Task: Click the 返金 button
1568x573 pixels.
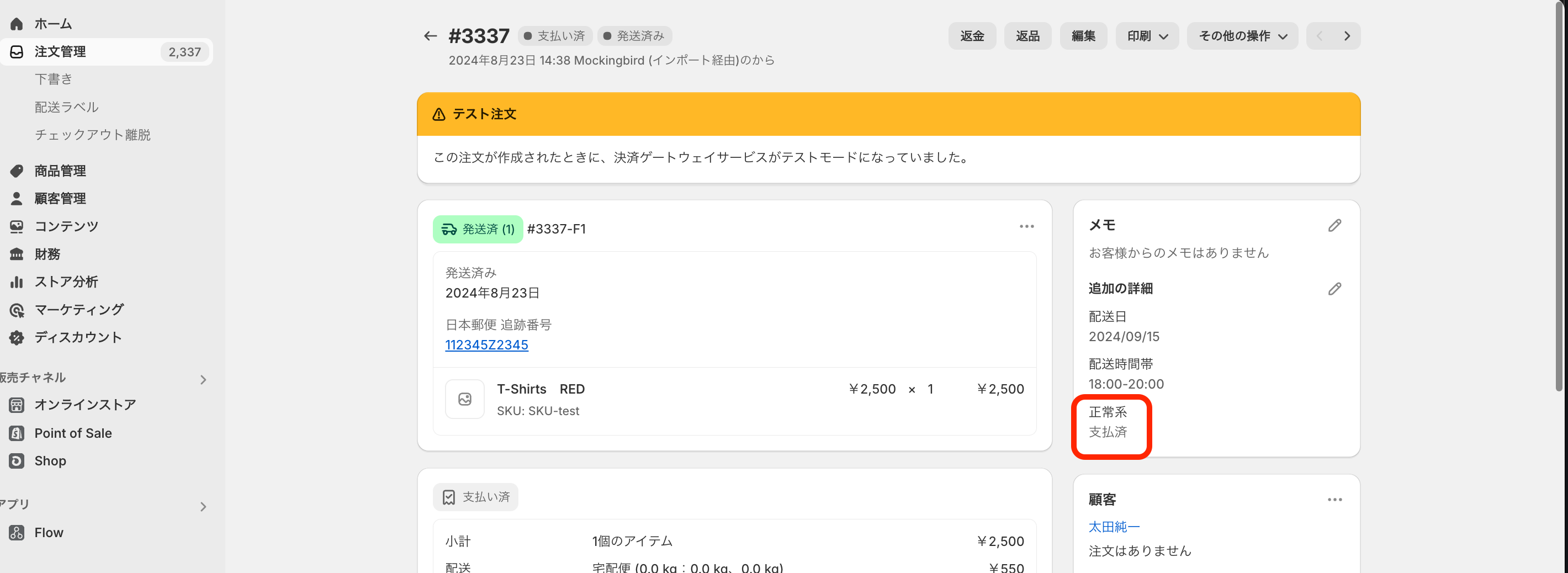Action: (972, 36)
